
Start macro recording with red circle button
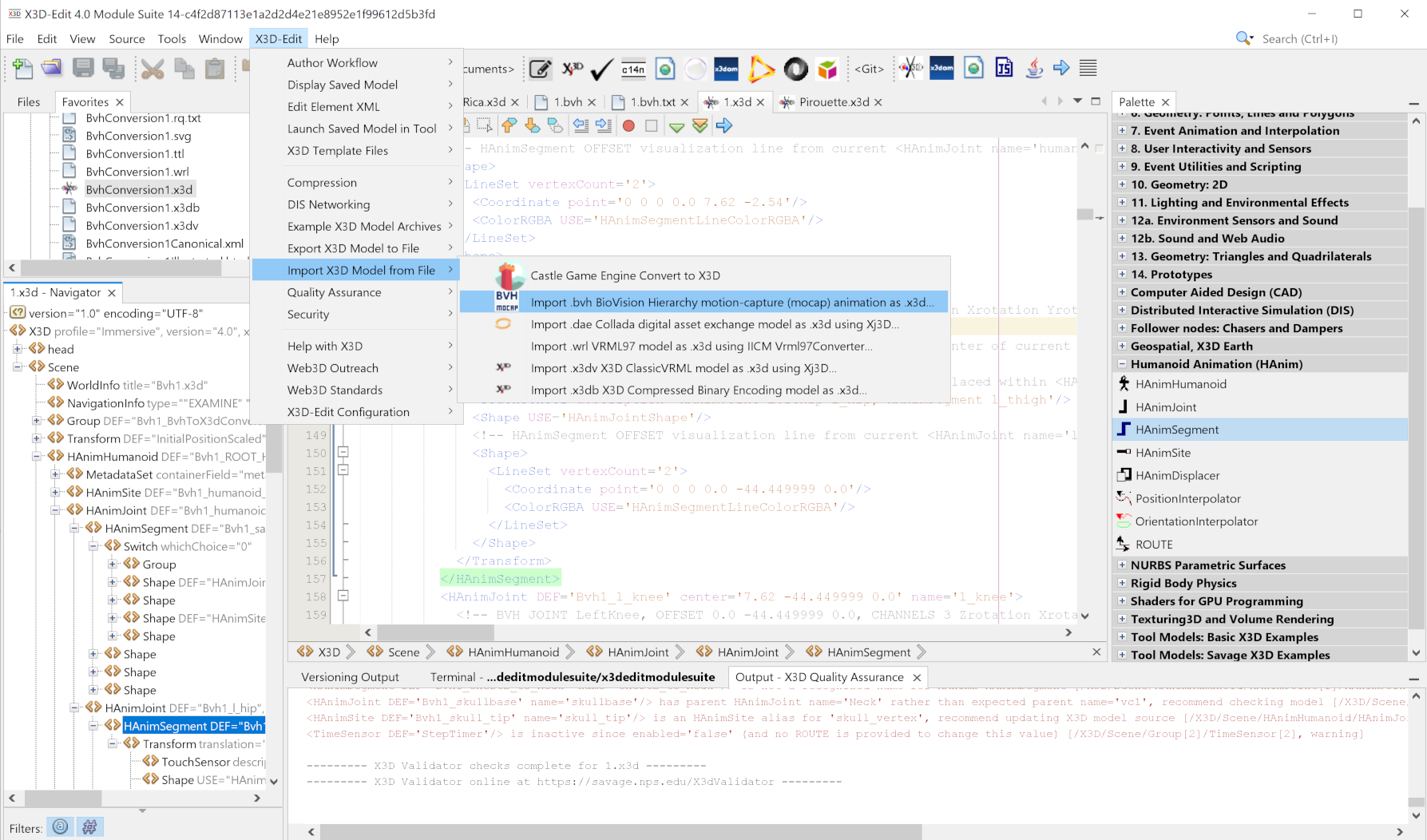628,126
